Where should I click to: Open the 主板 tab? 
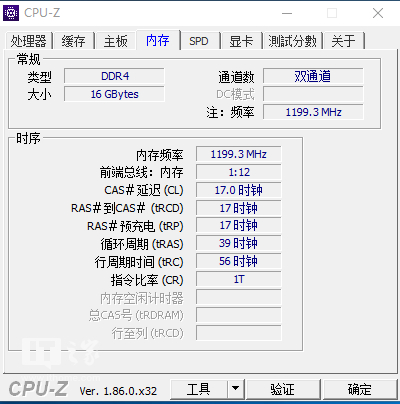pos(116,41)
